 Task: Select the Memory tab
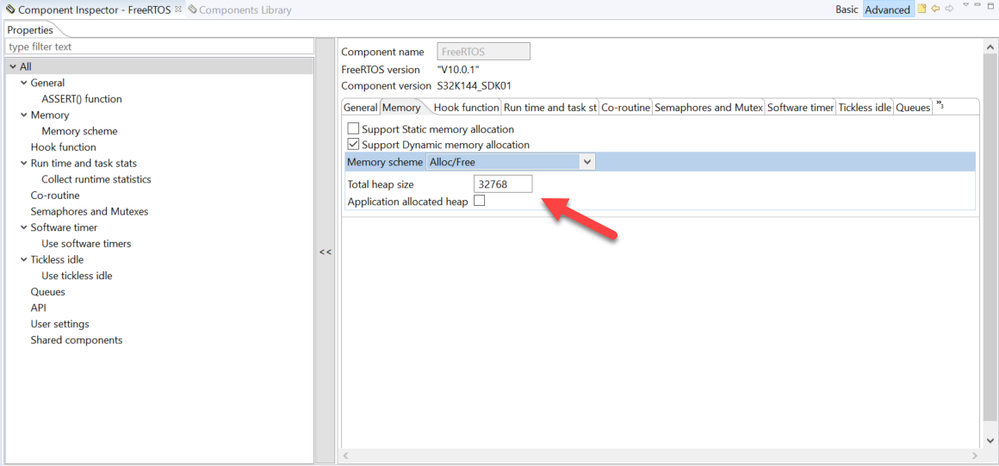tap(401, 108)
